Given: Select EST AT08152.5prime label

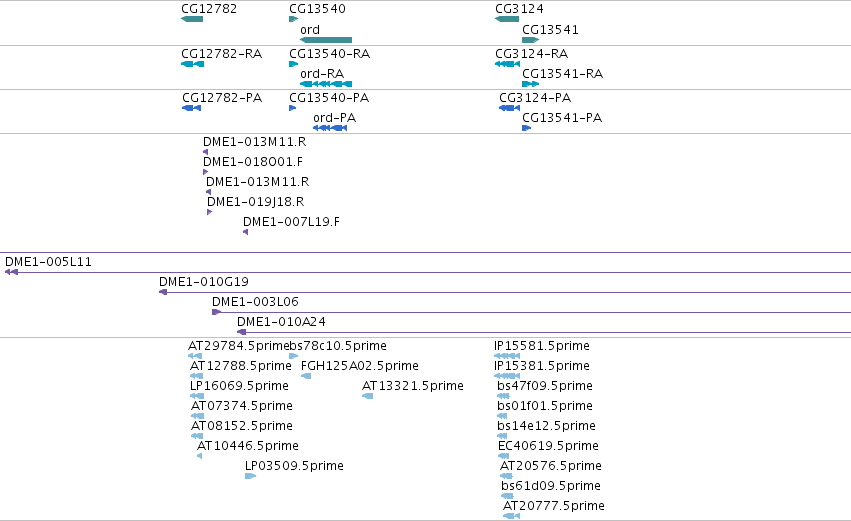Looking at the screenshot, I should (242, 427).
